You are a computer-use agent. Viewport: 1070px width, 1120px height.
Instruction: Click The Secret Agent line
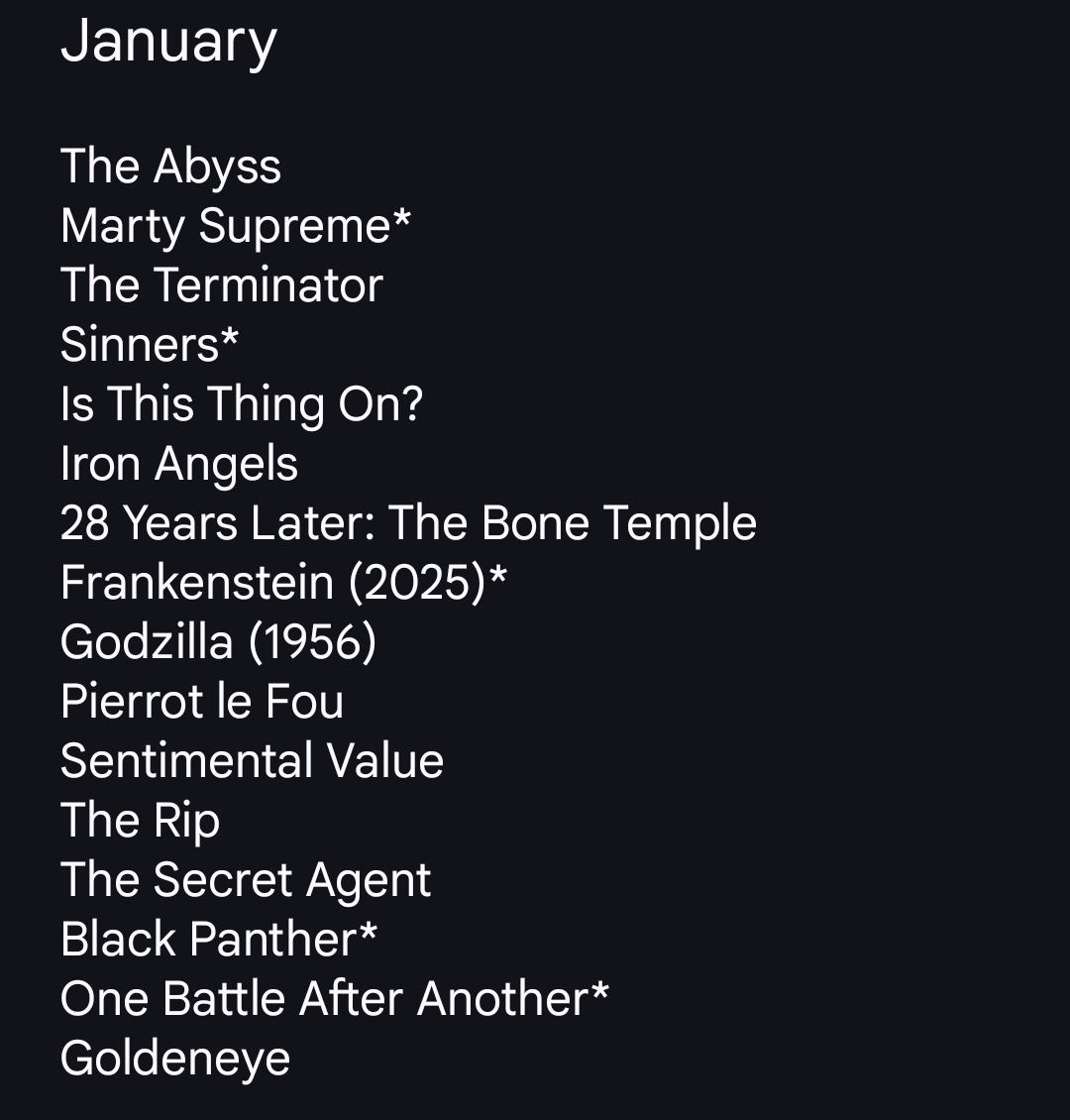click(x=245, y=880)
